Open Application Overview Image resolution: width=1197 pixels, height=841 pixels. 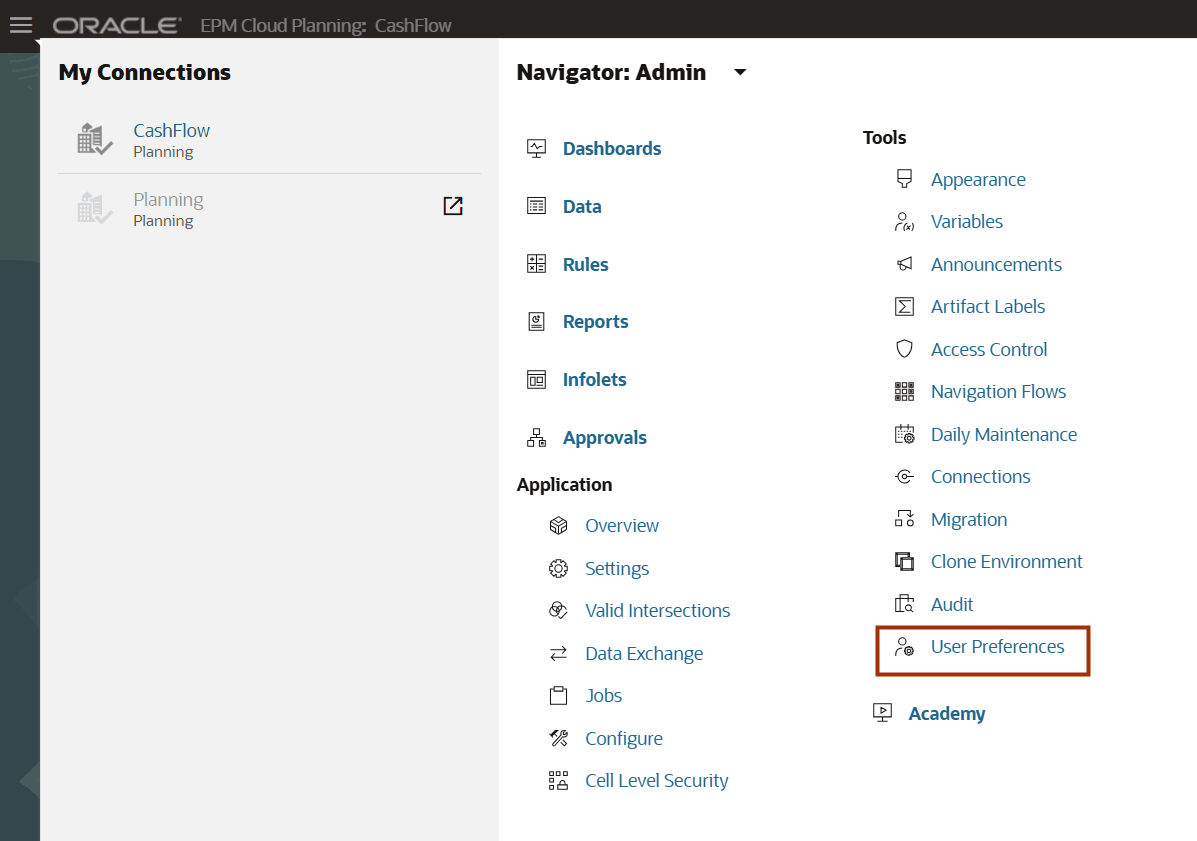click(621, 526)
